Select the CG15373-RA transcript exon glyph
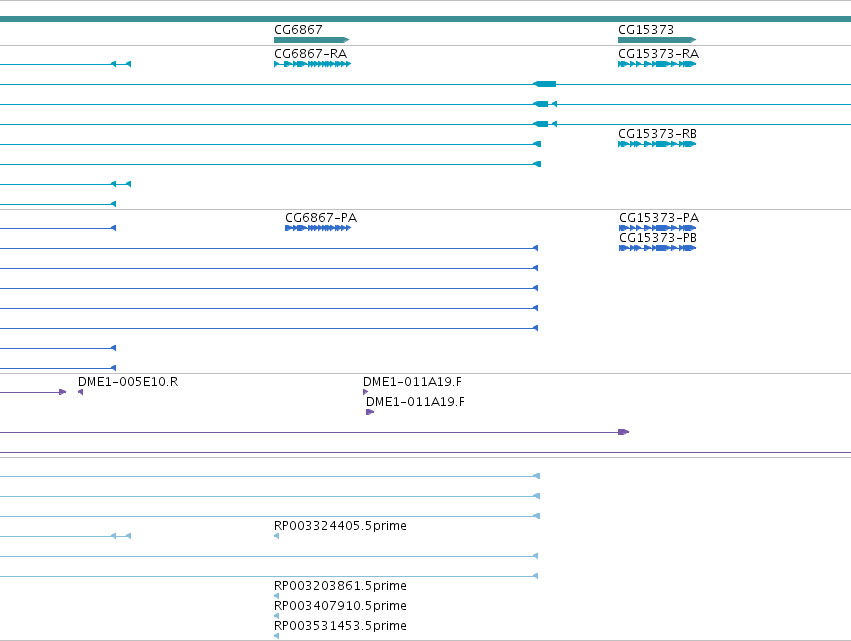 tap(657, 64)
